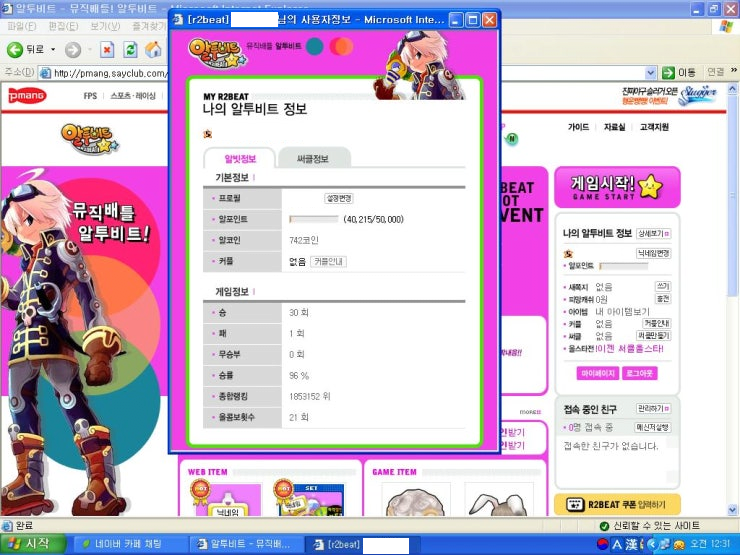Click the 알투비트 logo in popup header
The image size is (740, 555).
point(218,53)
